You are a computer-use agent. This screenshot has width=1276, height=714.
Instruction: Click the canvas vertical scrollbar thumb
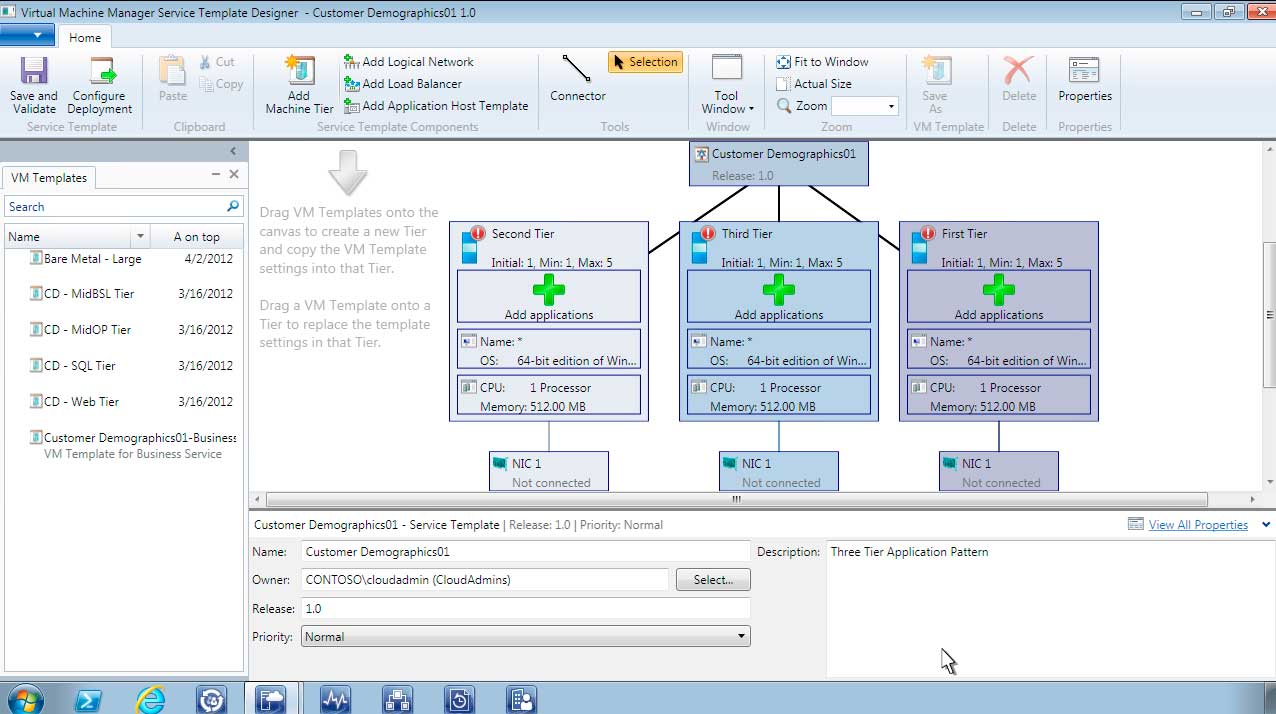pyautogui.click(x=1270, y=315)
